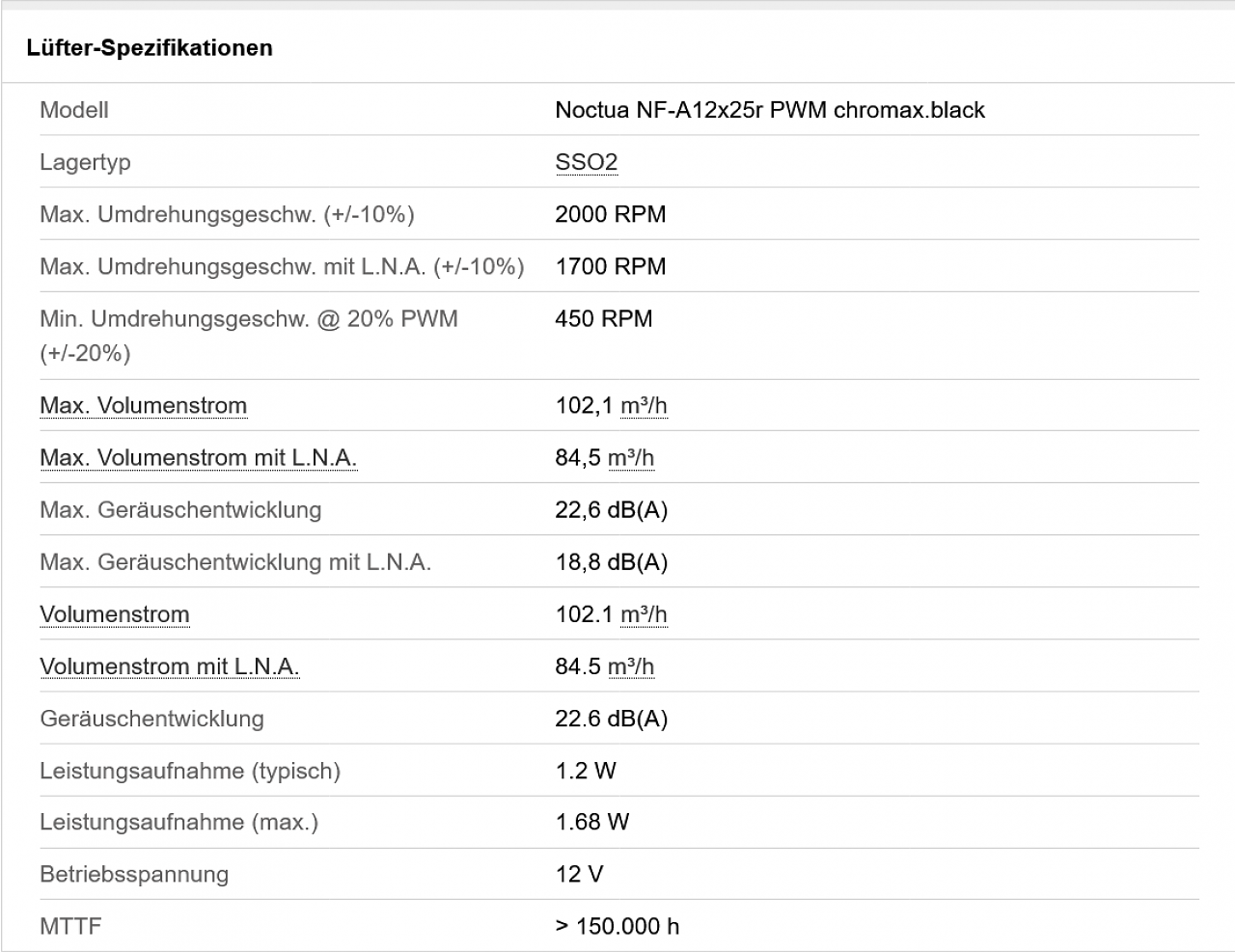Click the Max. Volumenstrom label
1235x952 pixels.
coord(143,405)
